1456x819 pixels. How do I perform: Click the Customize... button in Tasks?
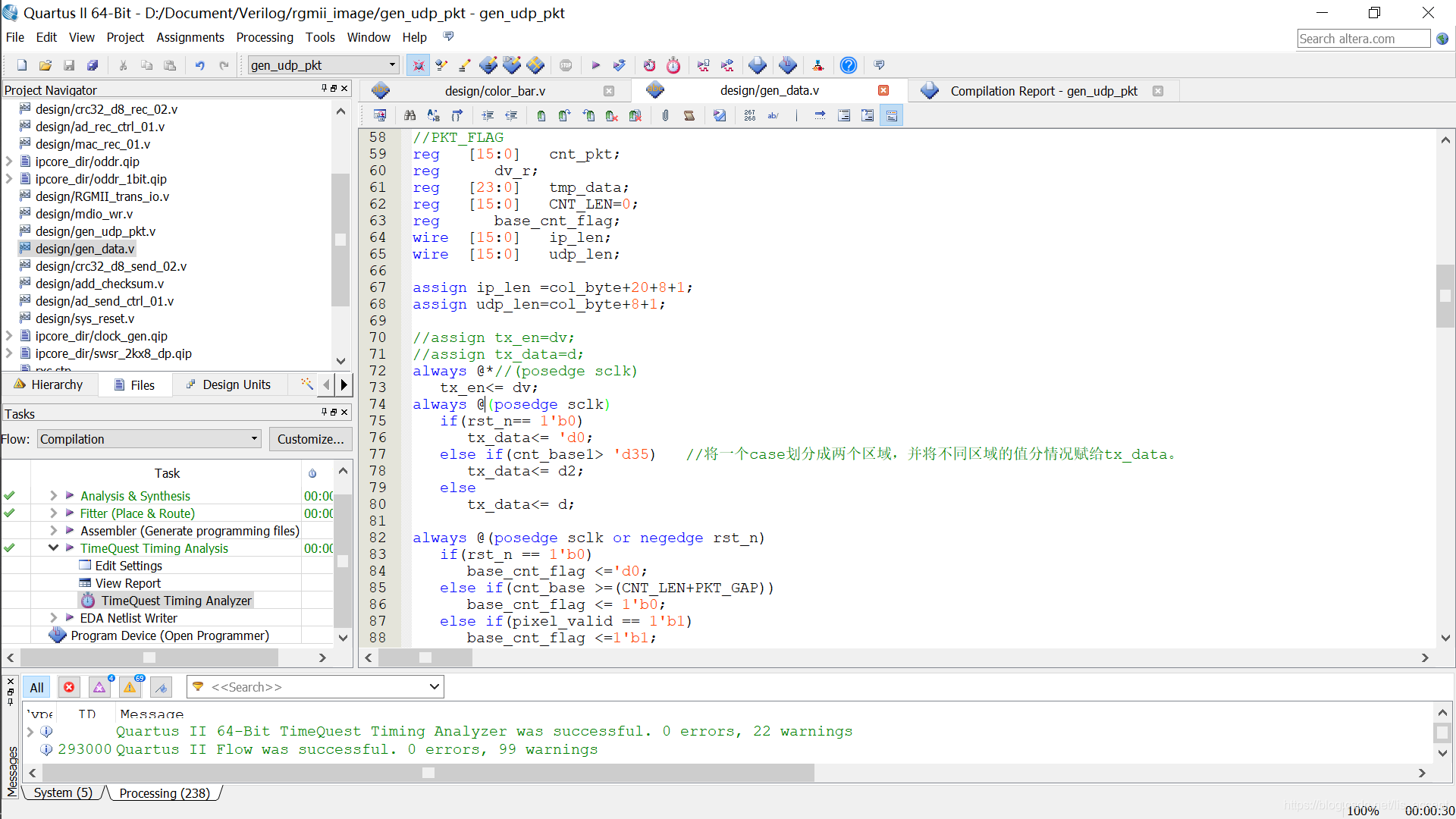coord(310,439)
